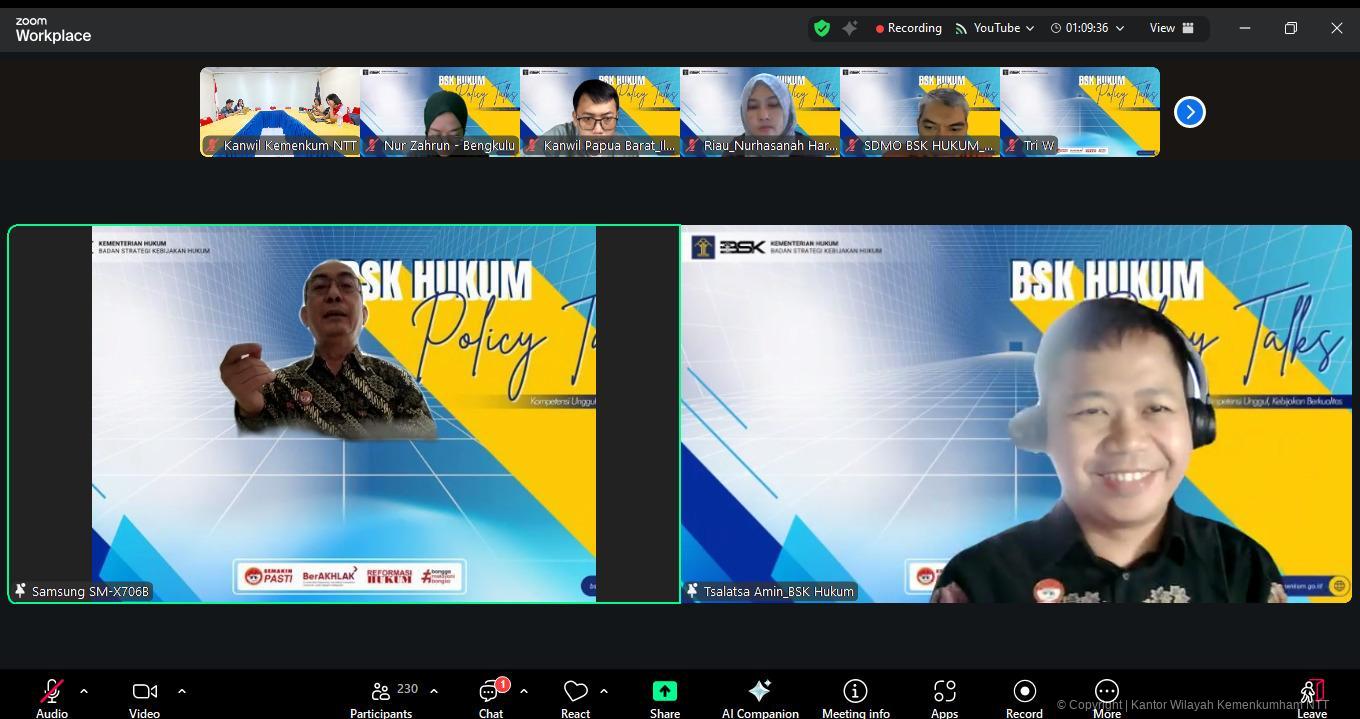
Task: Expand video options arrow next to Video
Action: [181, 691]
